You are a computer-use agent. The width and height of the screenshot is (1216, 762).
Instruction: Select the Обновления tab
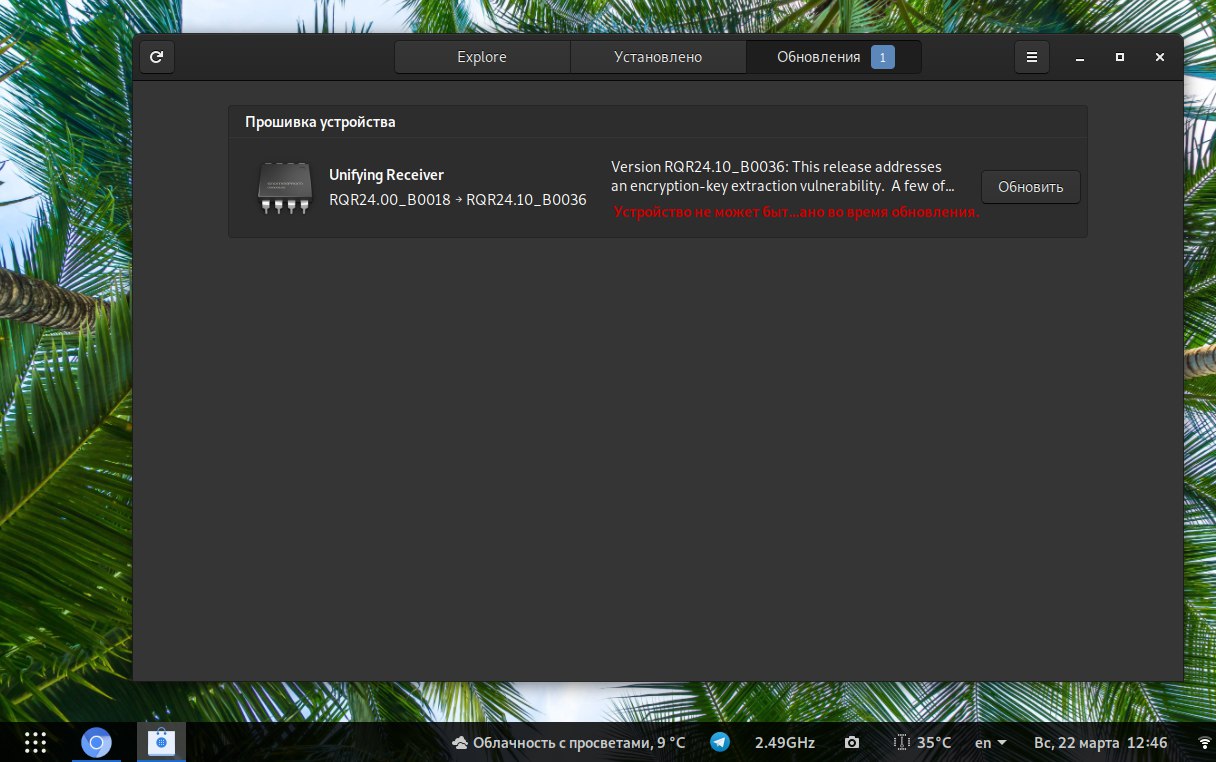click(834, 57)
